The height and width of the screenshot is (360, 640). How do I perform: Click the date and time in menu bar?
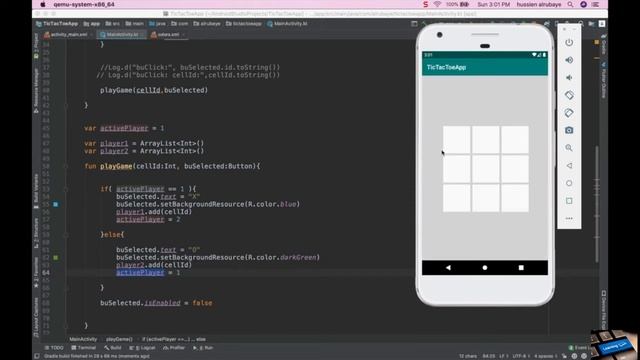tap(493, 4)
